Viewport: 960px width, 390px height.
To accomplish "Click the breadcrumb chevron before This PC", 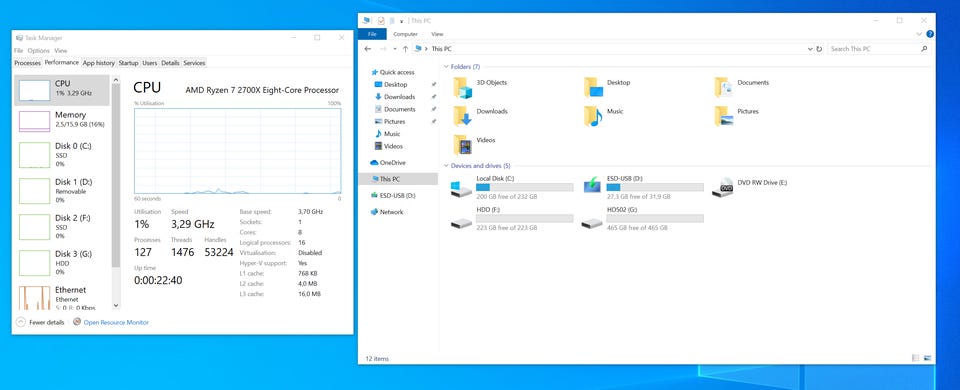I will pos(426,49).
